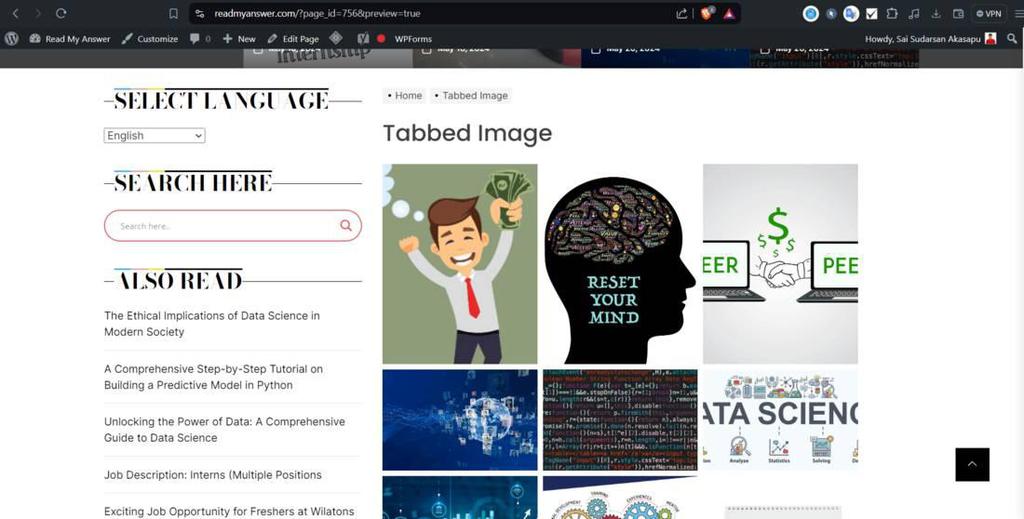Open Exciting Job Opportunity for Freshers at Wilatons
The width and height of the screenshot is (1024, 519).
(x=229, y=511)
